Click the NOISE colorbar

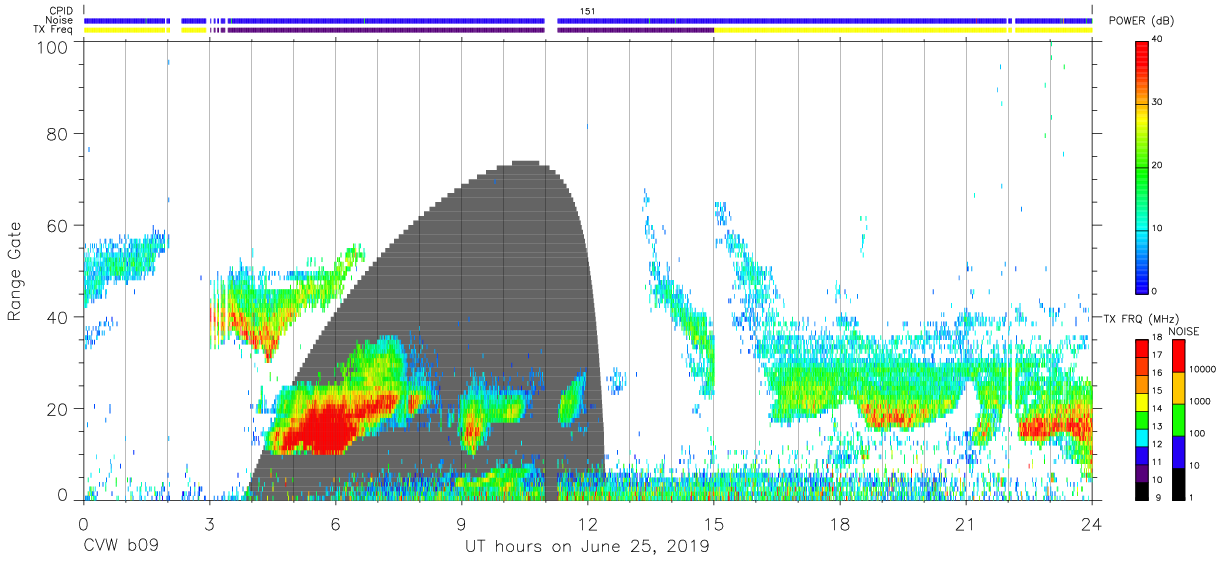coord(1179,420)
